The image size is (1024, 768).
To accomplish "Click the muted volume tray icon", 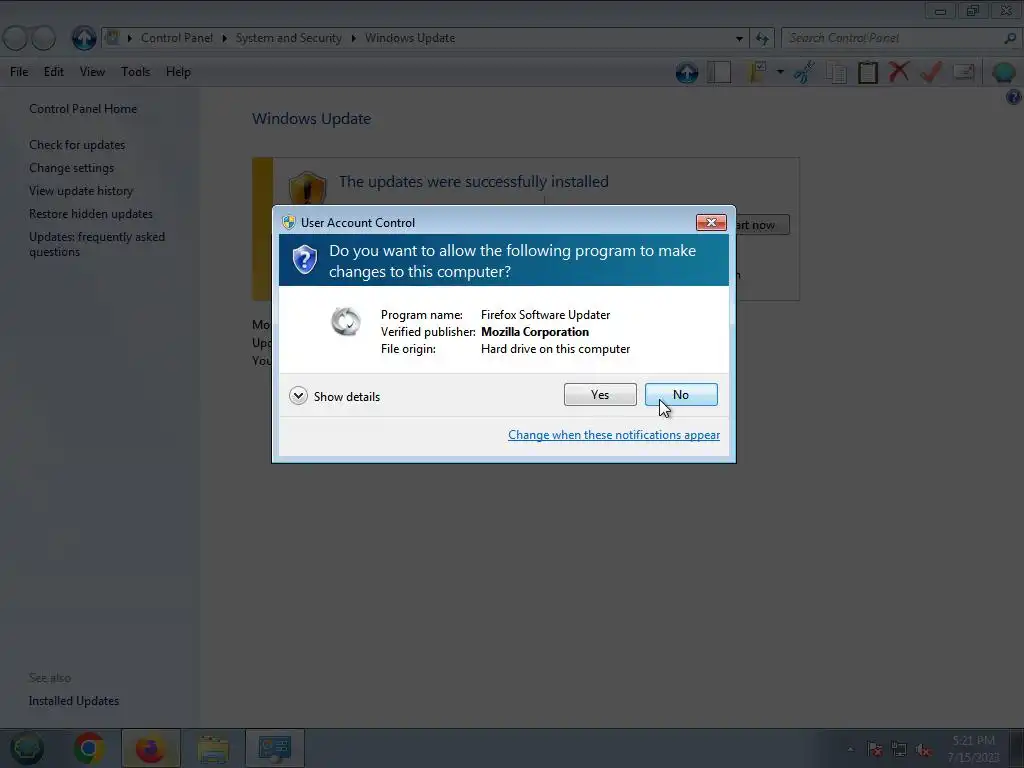I will [923, 750].
